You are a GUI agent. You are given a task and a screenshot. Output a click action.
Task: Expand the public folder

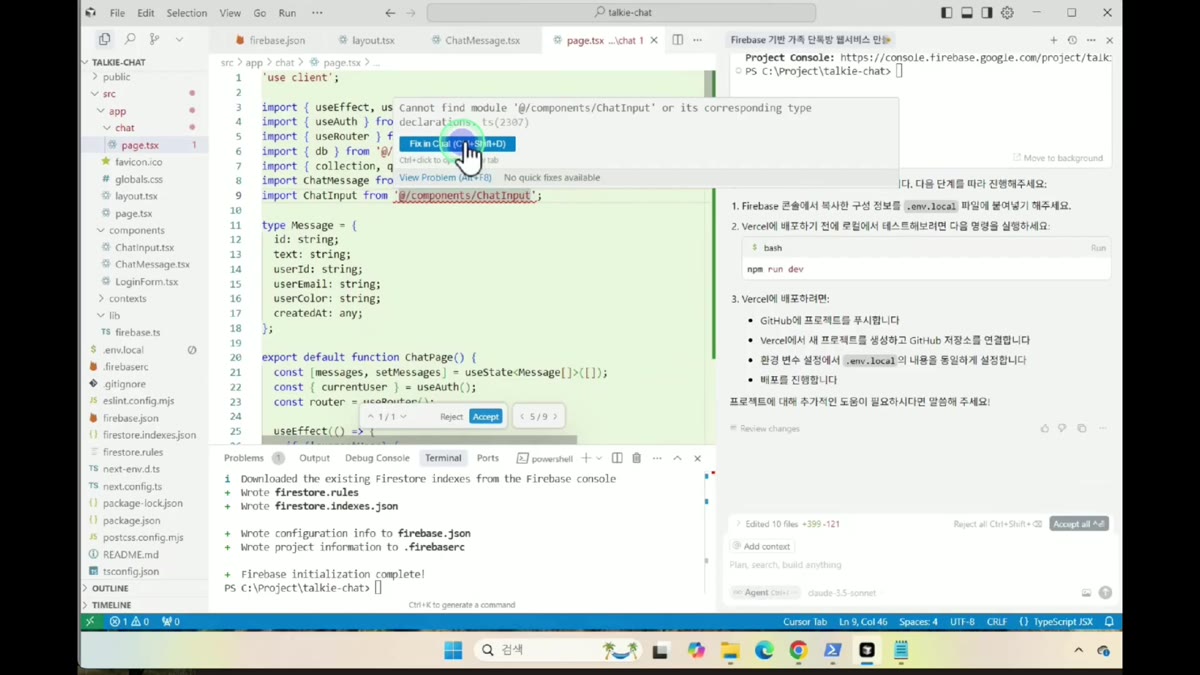(116, 77)
